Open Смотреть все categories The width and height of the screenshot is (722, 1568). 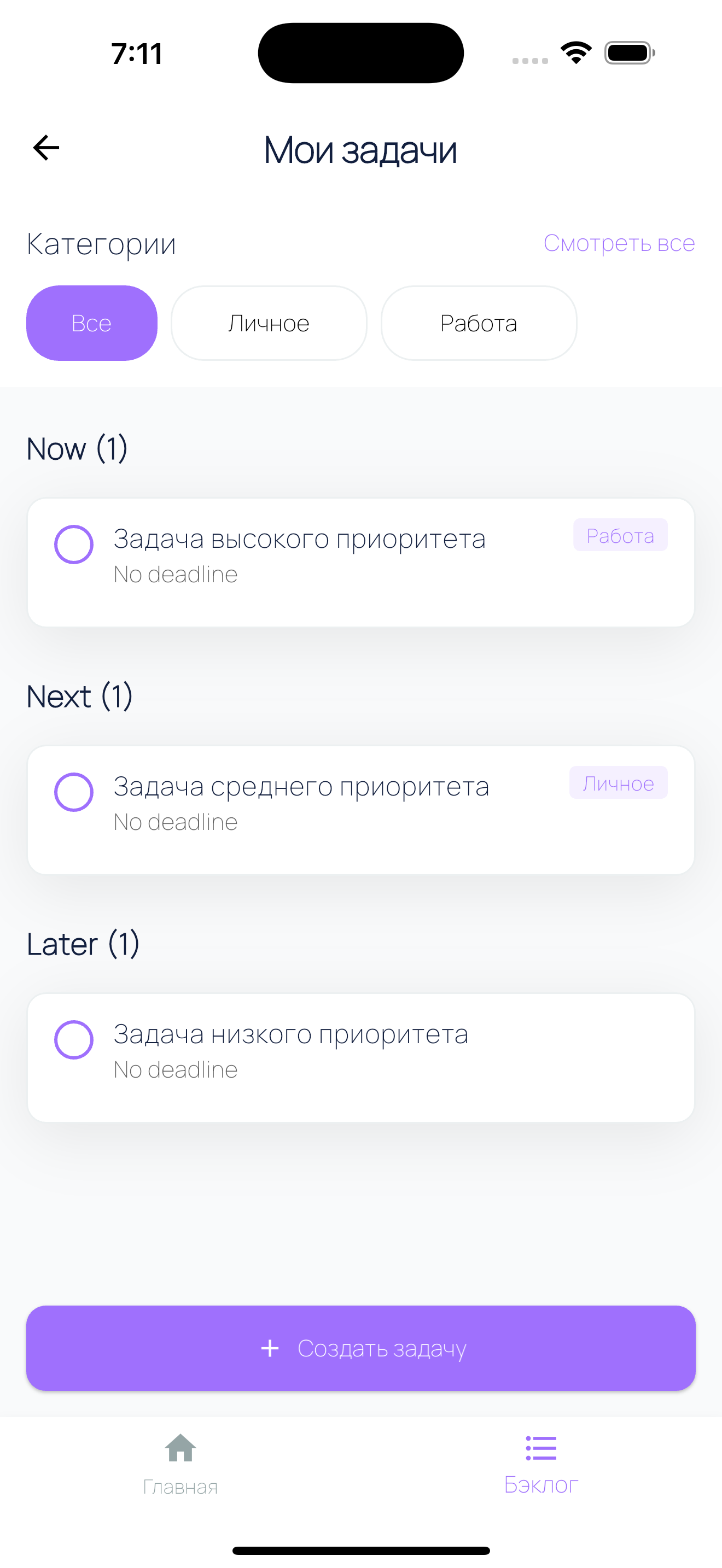619,242
